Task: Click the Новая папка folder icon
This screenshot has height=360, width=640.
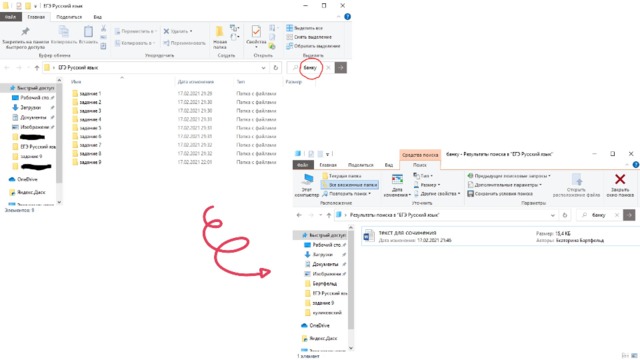Action: pyautogui.click(x=219, y=32)
